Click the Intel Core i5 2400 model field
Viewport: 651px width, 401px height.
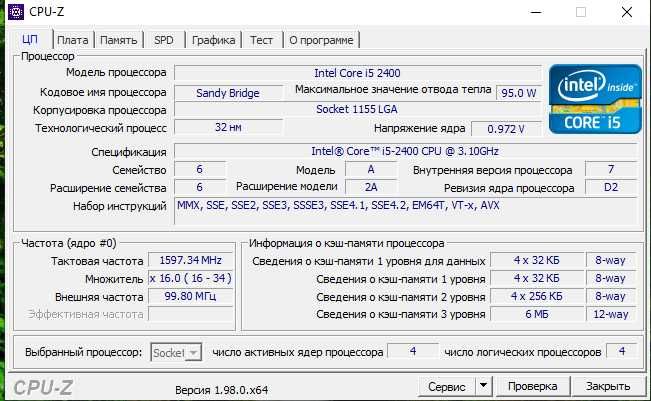click(358, 73)
